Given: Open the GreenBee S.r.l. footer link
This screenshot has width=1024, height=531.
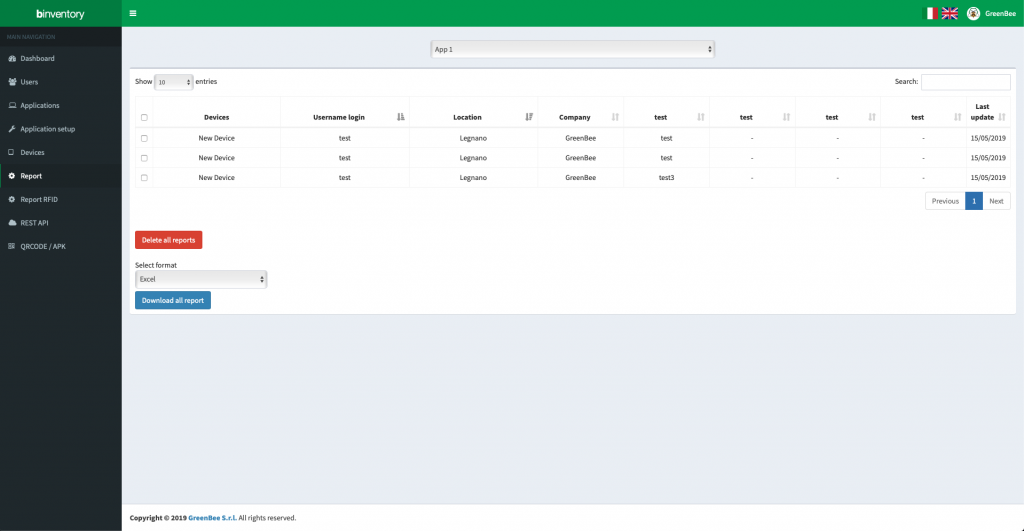Looking at the screenshot, I should [212, 518].
